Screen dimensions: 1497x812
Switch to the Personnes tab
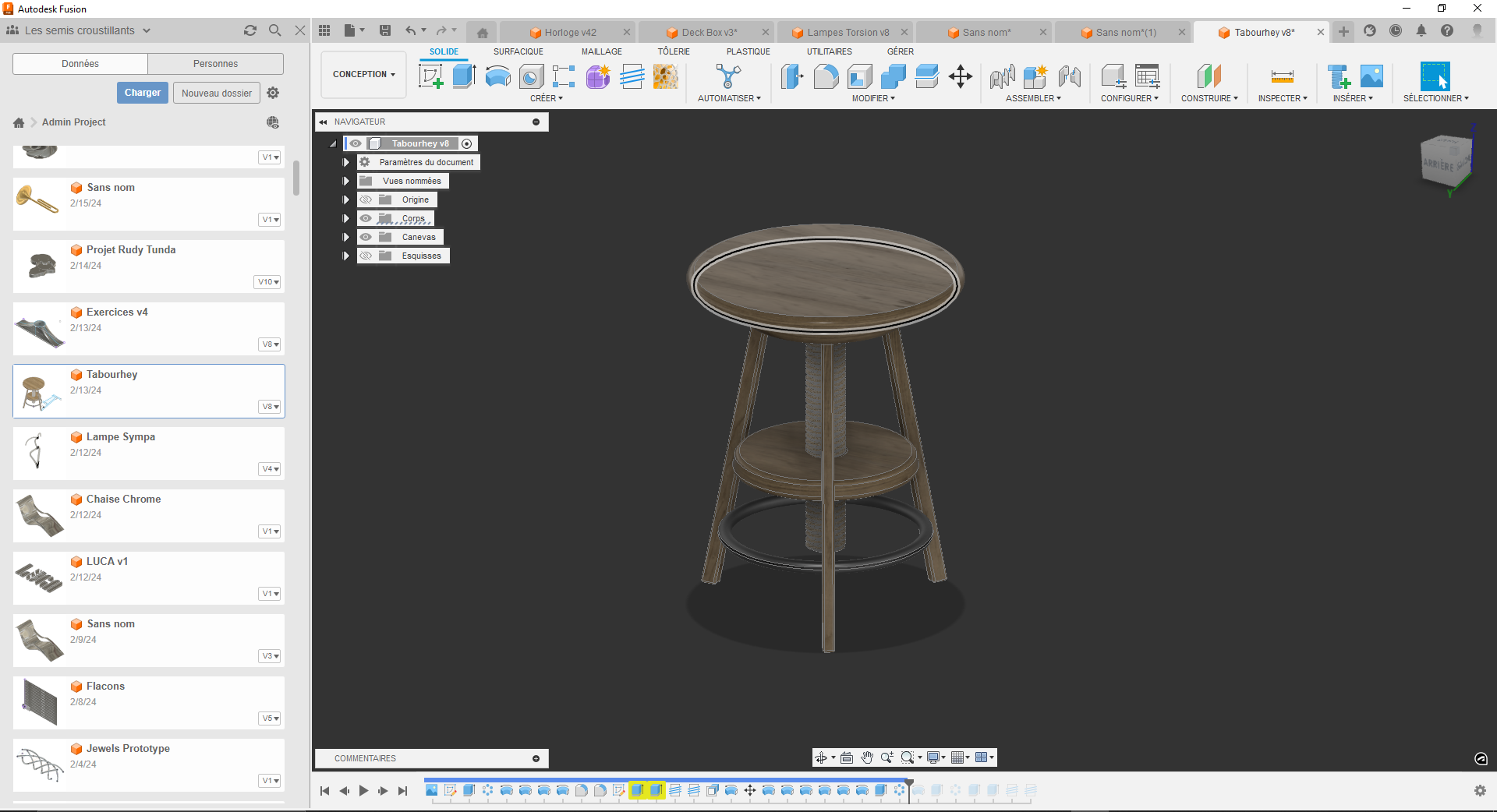pyautogui.click(x=215, y=64)
